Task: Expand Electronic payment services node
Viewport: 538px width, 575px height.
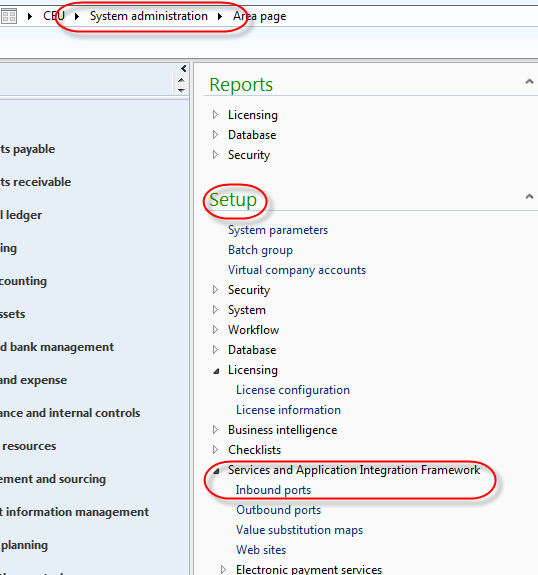Action: tap(224, 569)
